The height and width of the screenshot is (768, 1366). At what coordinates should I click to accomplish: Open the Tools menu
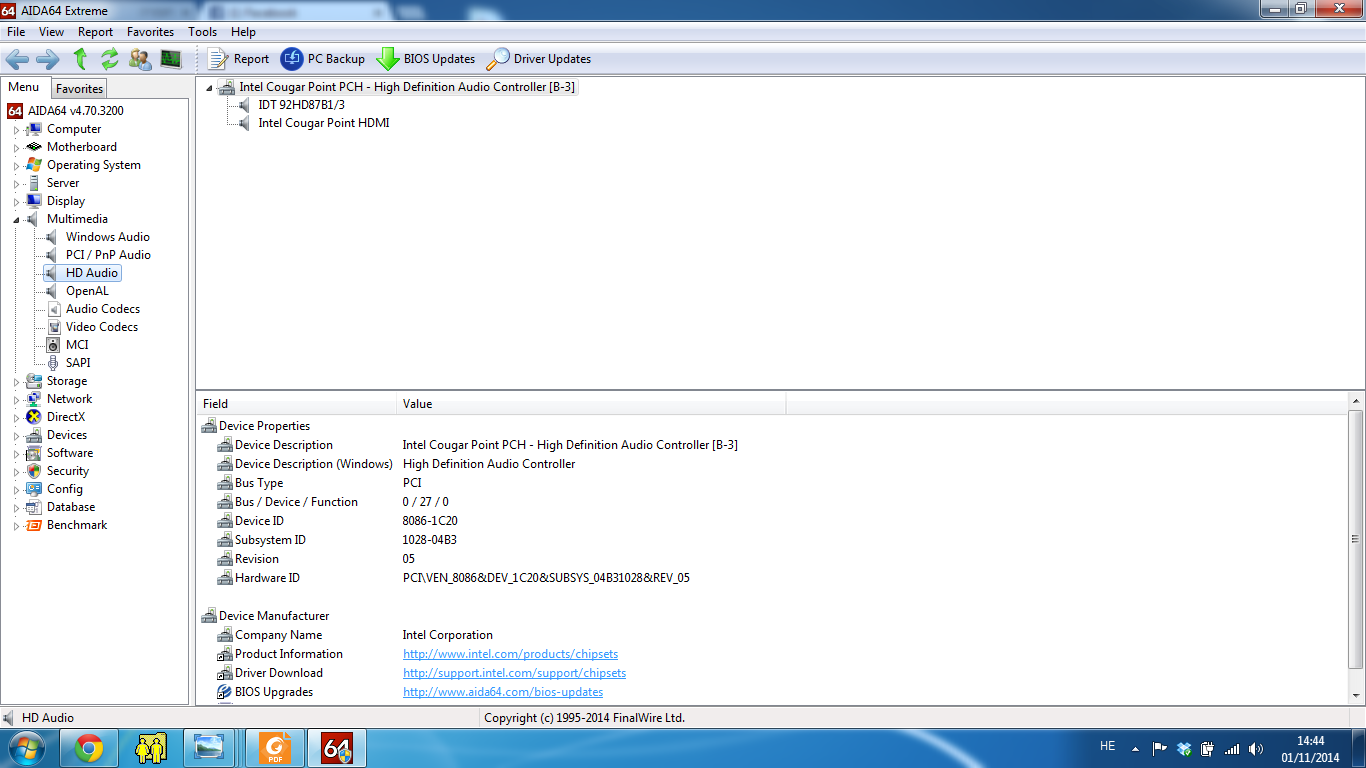coord(202,32)
